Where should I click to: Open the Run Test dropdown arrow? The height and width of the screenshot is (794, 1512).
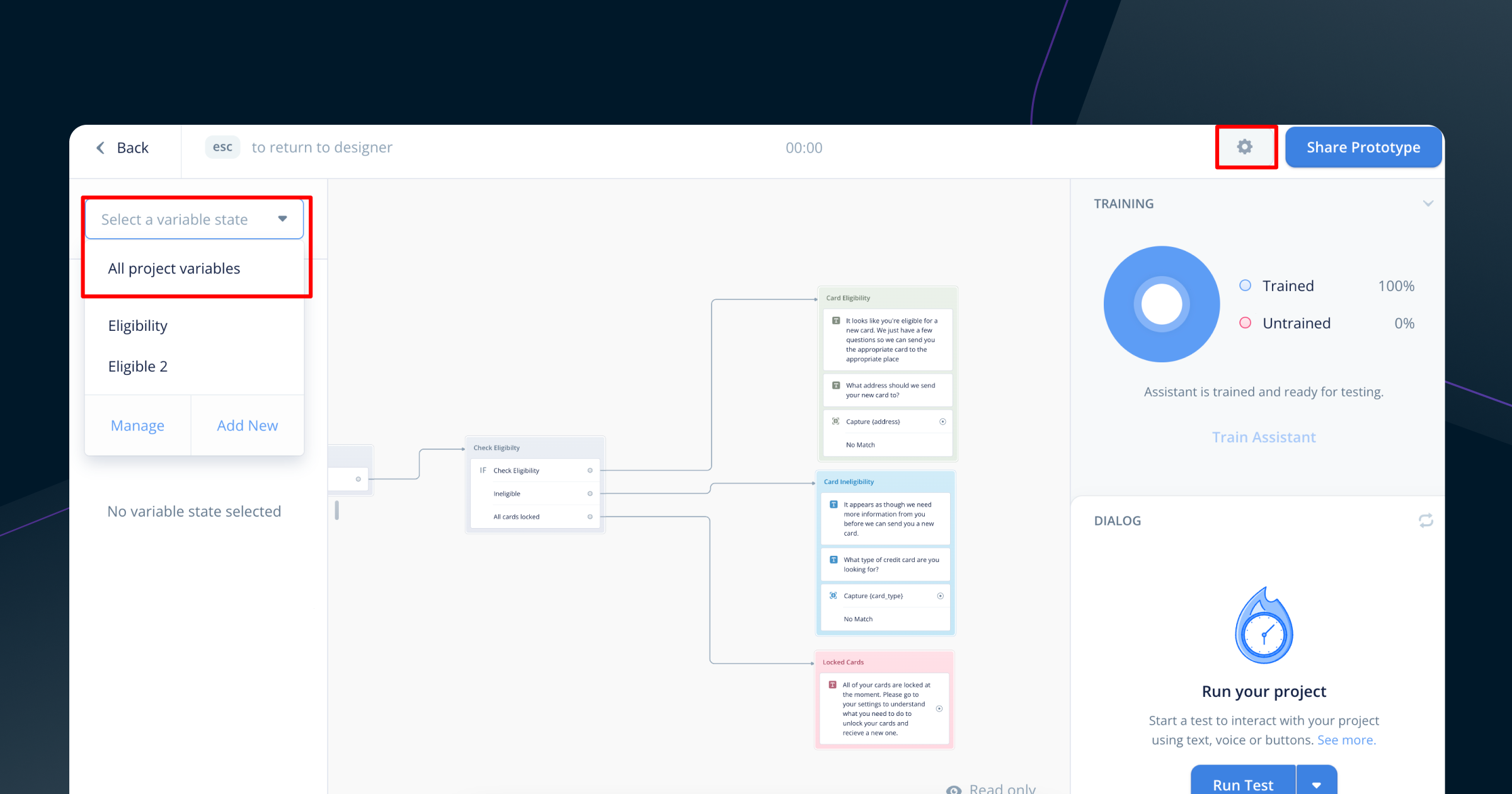[x=1317, y=784]
